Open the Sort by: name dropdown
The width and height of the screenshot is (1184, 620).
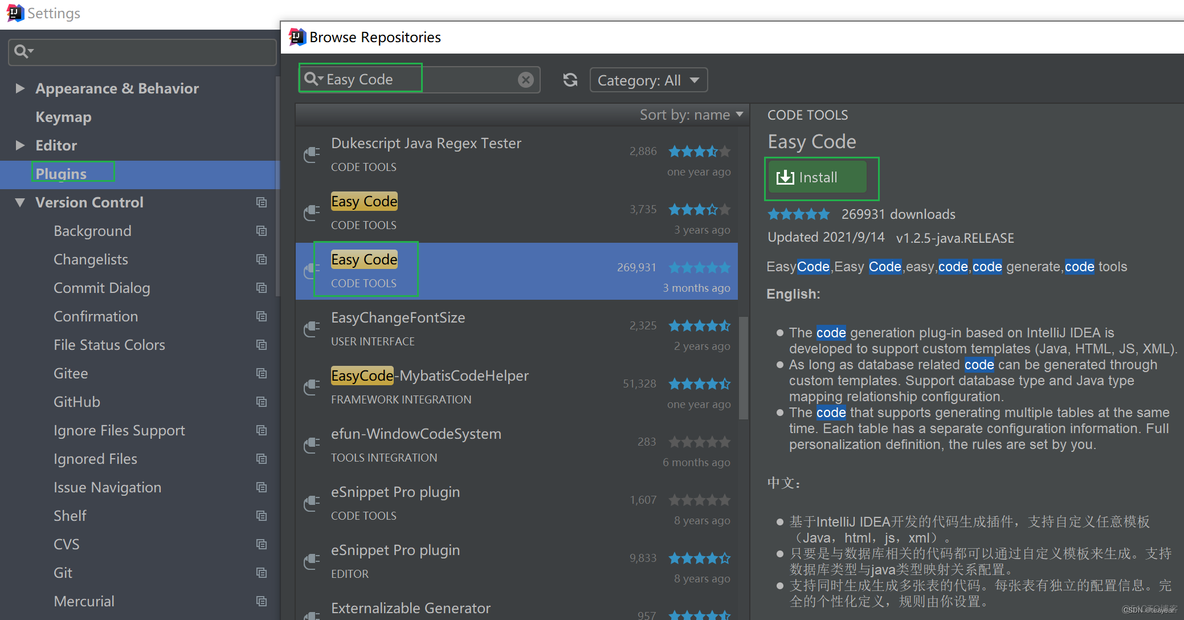[x=692, y=115]
